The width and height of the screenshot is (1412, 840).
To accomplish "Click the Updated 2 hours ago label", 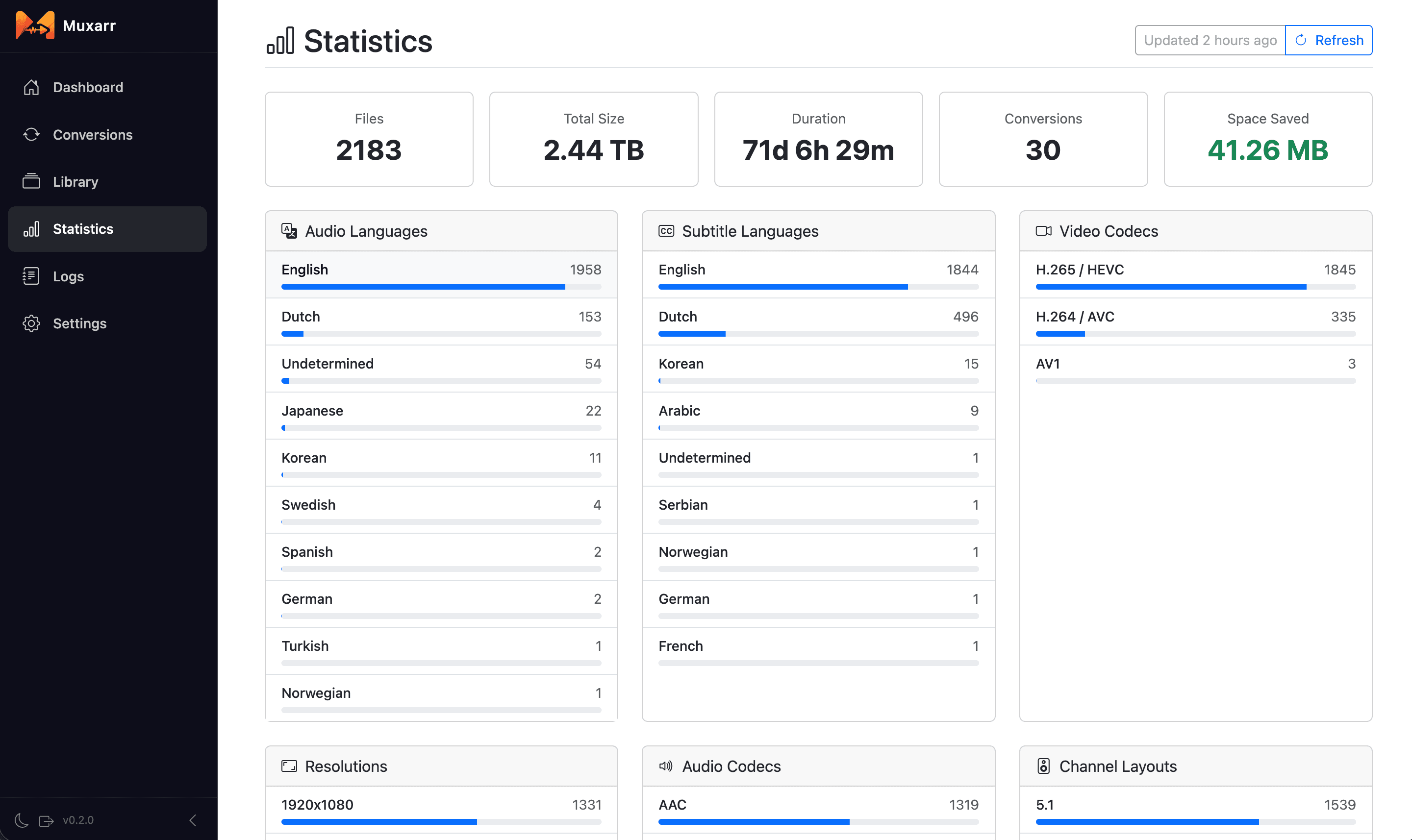I will pyautogui.click(x=1210, y=40).
